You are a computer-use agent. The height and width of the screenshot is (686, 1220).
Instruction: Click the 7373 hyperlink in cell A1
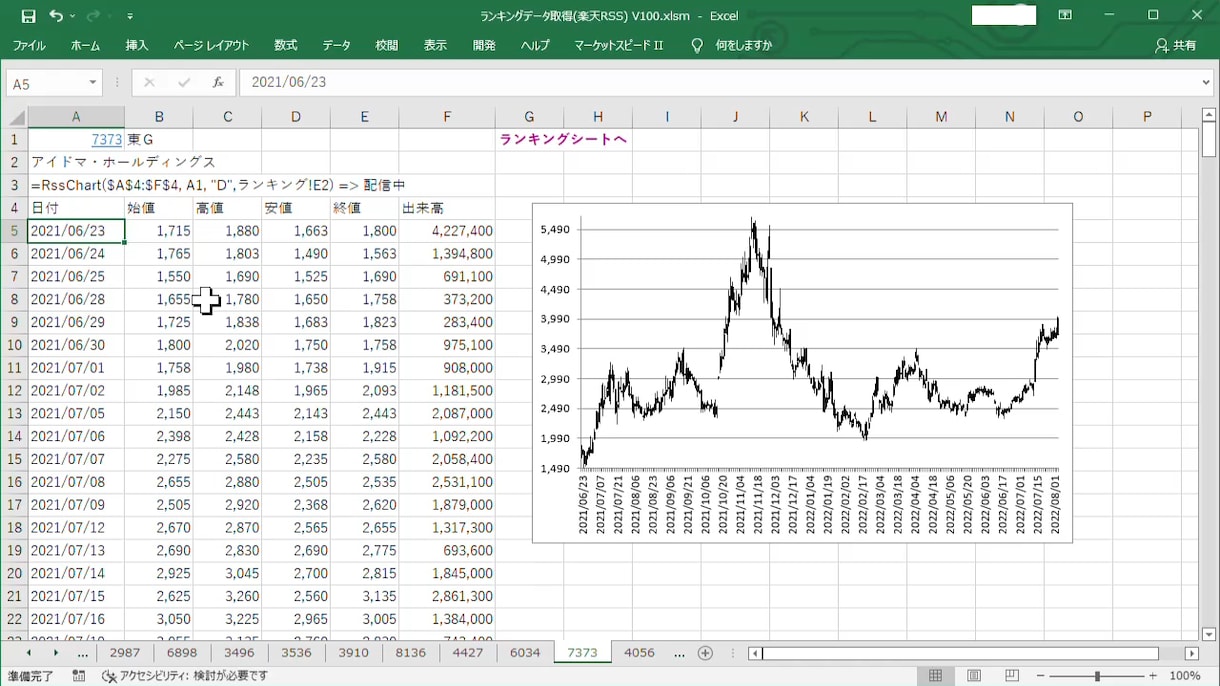(106, 139)
